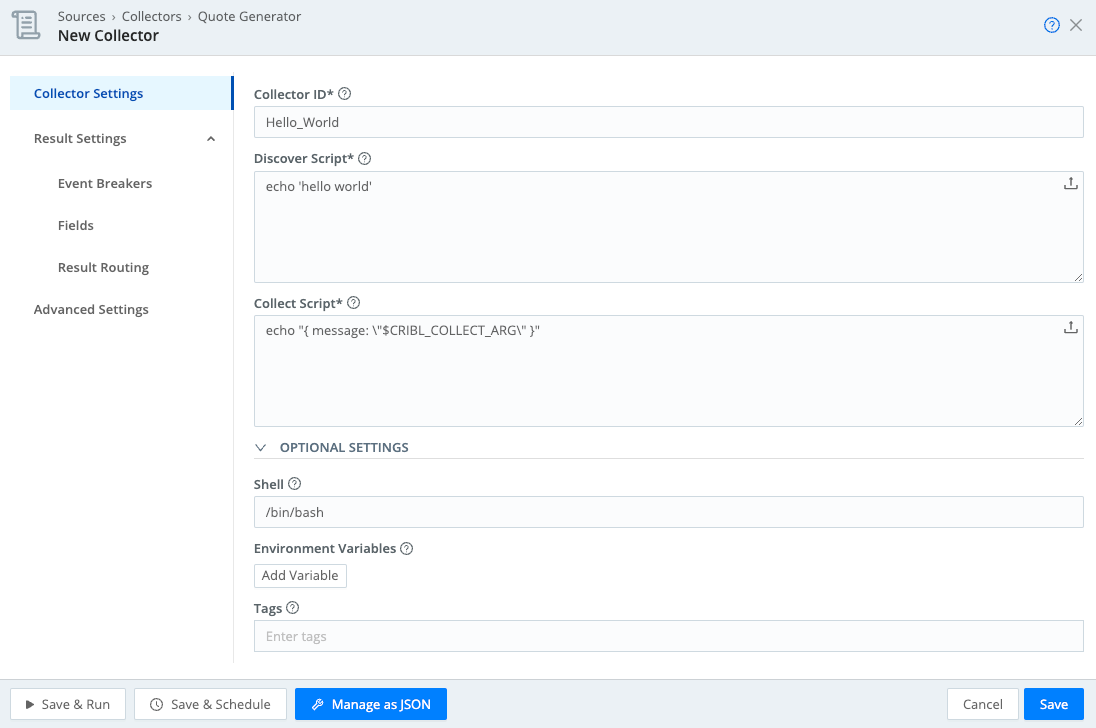Viewport: 1096px width, 728px height.
Task: Click the Discover Script help icon
Action: [x=364, y=159]
